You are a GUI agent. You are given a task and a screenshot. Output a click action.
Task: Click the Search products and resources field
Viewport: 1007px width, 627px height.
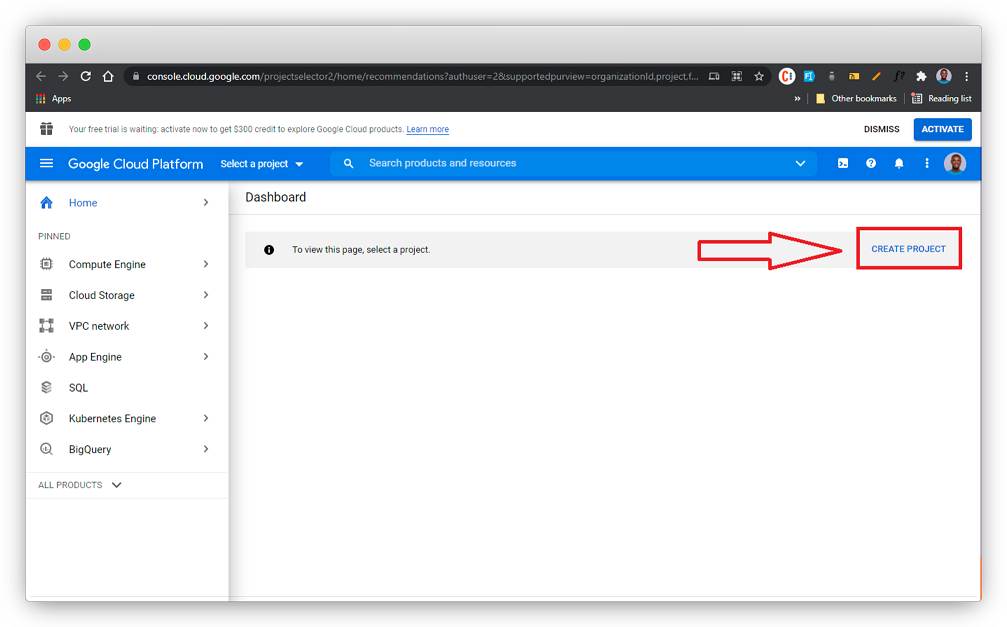coord(574,163)
